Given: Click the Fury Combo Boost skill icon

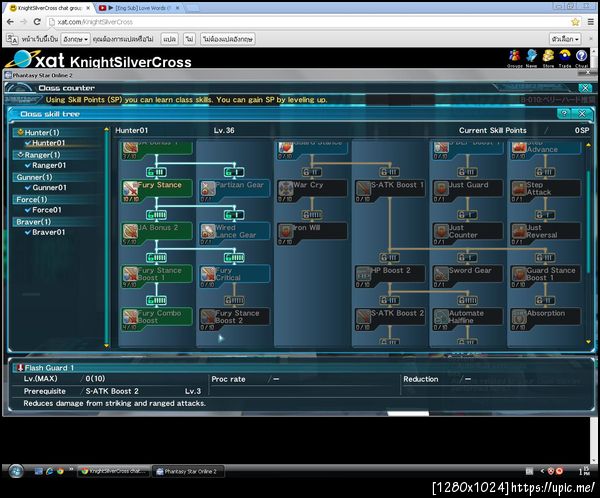Looking at the screenshot, I should 130,317.
